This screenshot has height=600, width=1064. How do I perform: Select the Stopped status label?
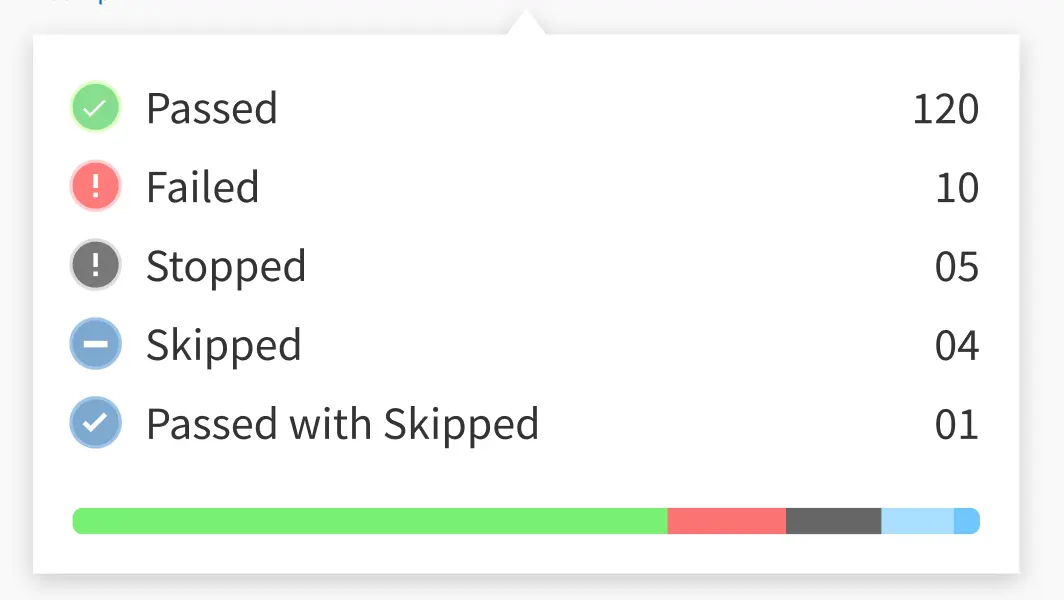(x=225, y=266)
